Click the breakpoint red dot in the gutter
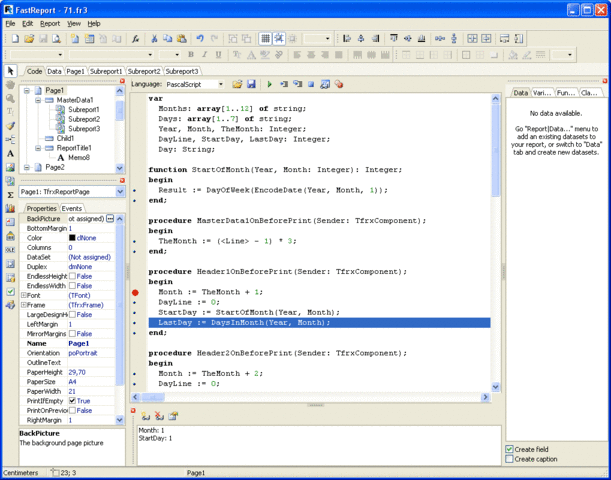Viewport: 611px width, 480px height. click(136, 292)
